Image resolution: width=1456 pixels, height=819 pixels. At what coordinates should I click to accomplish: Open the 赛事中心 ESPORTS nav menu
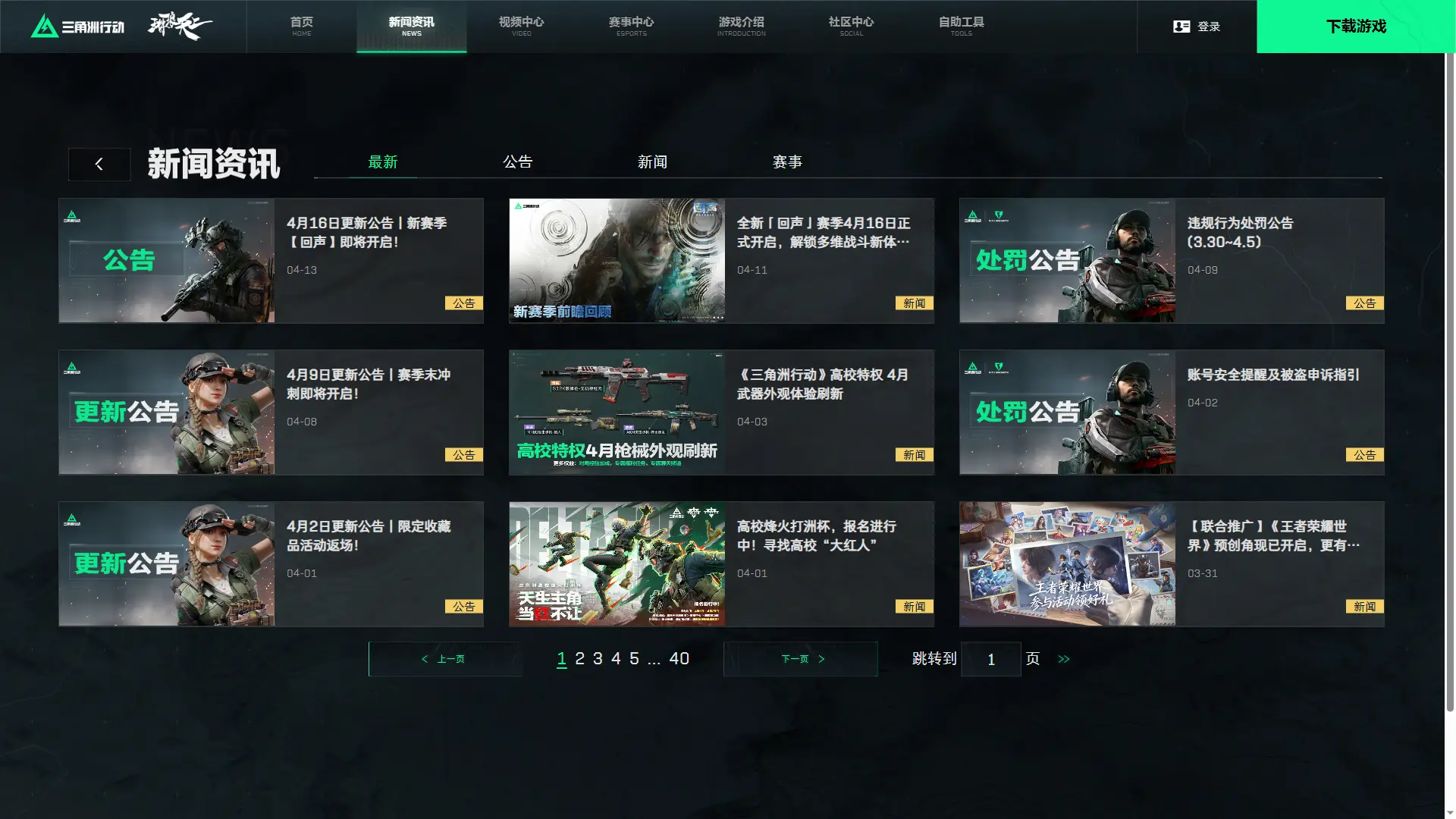click(631, 27)
